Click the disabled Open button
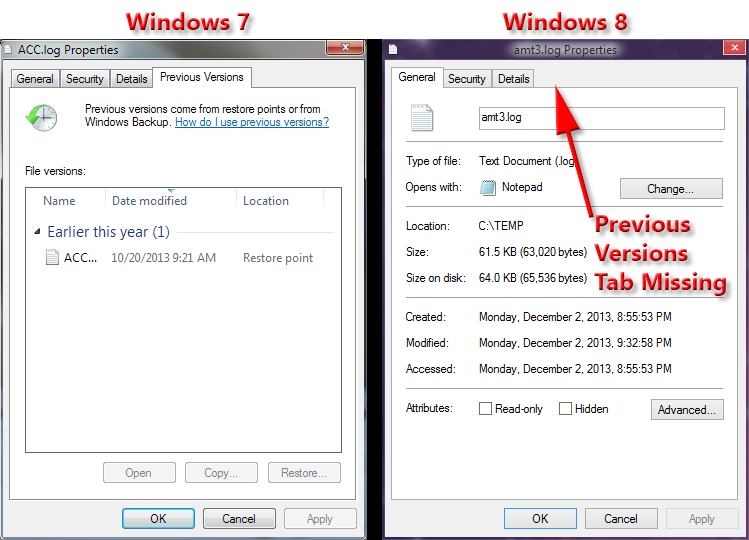 [x=139, y=473]
